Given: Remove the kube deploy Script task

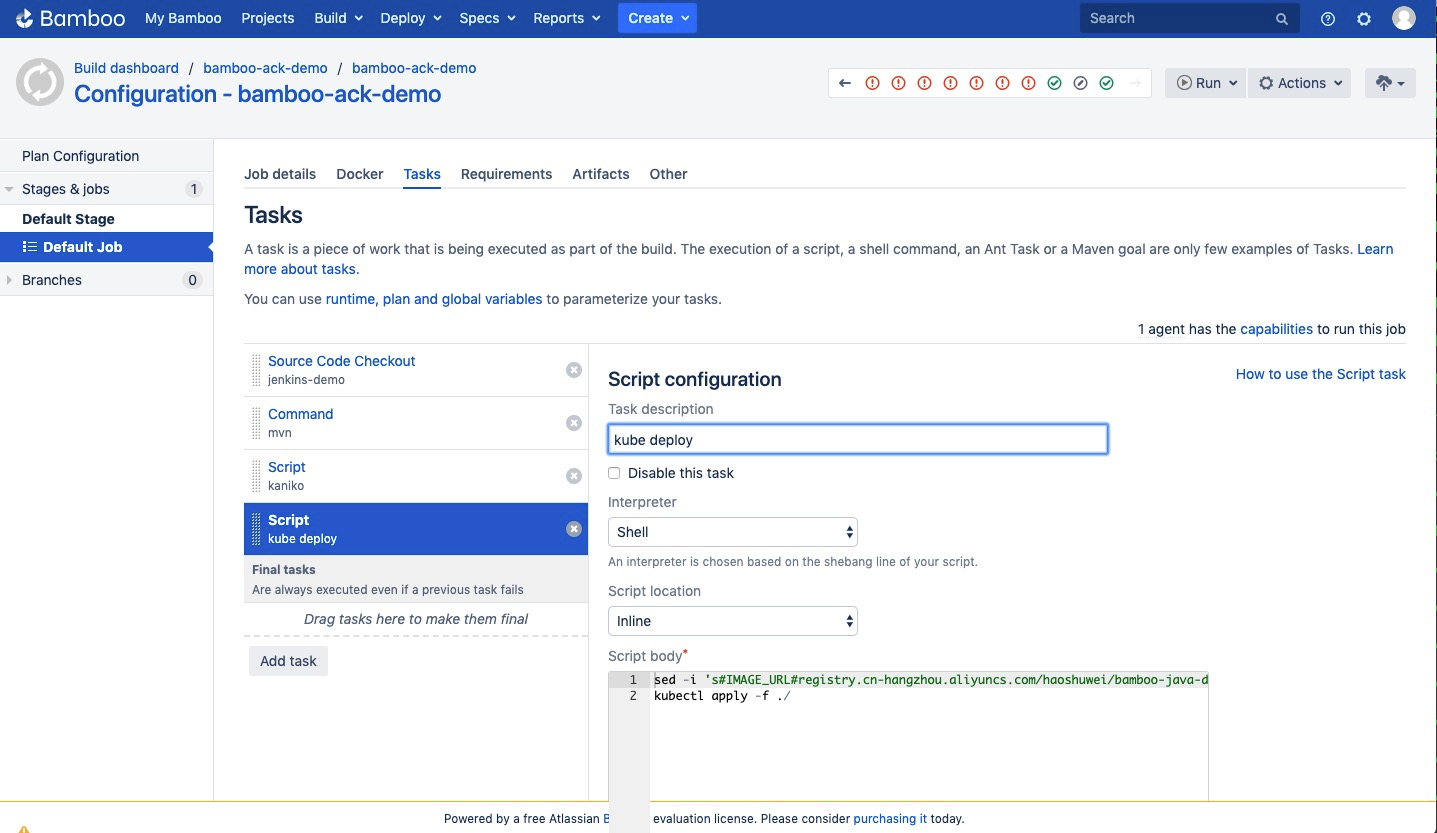Looking at the screenshot, I should tap(574, 529).
